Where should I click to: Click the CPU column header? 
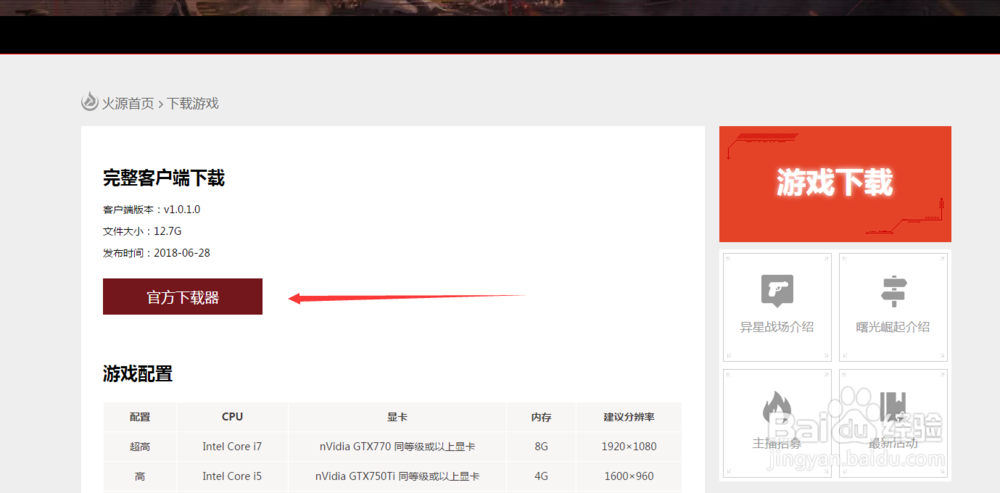(232, 417)
